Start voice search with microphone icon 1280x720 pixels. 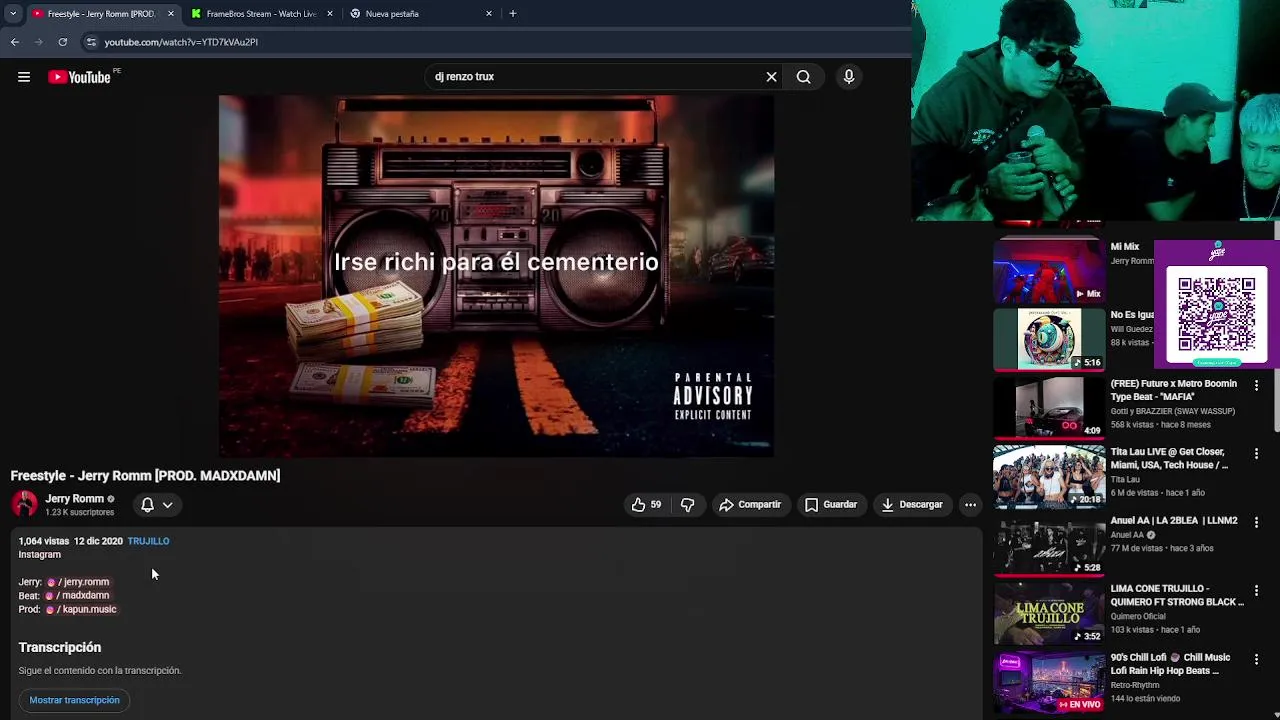click(848, 77)
